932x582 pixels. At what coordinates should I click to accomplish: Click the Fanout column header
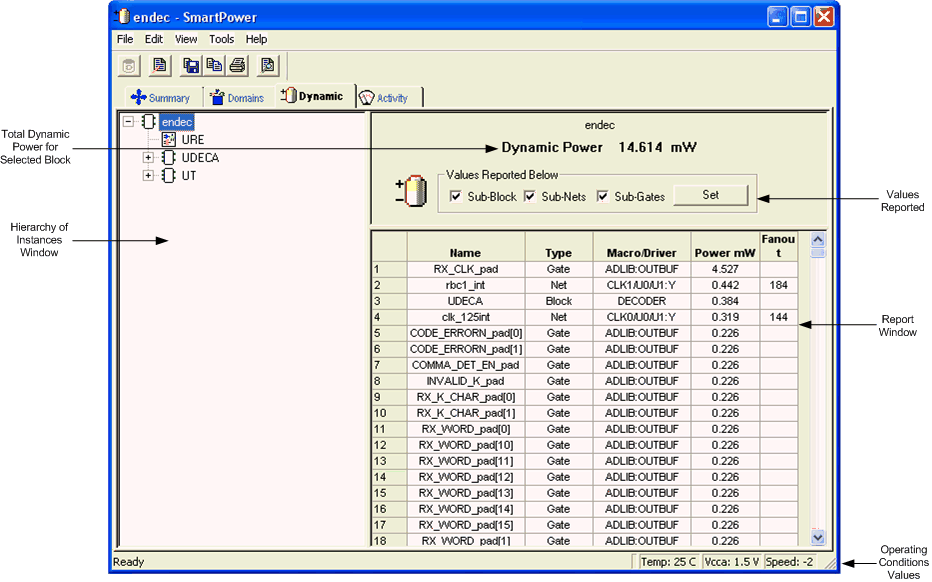click(778, 246)
